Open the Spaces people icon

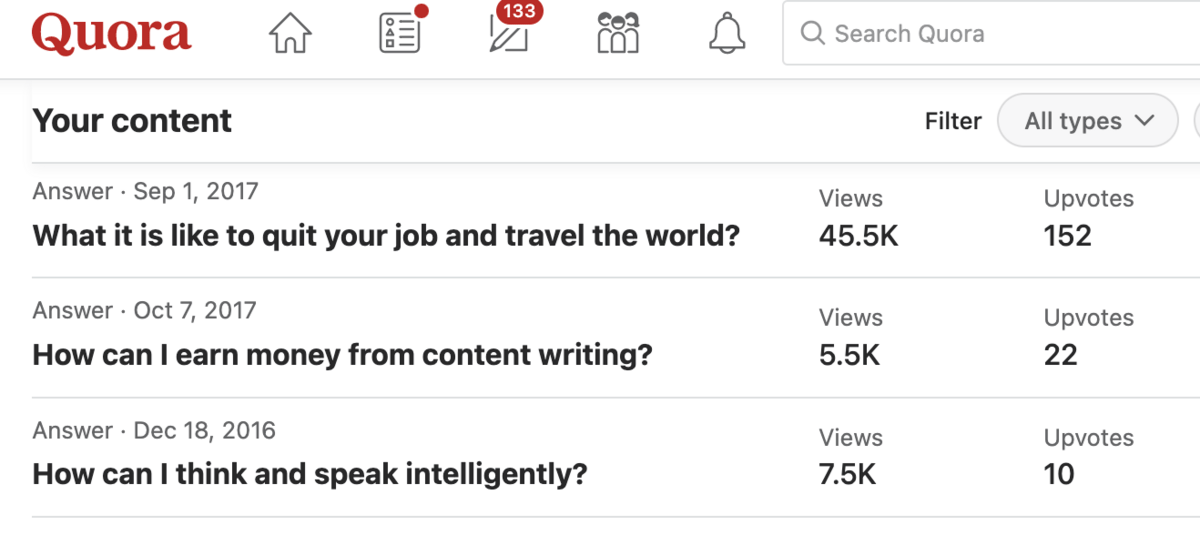(x=618, y=33)
